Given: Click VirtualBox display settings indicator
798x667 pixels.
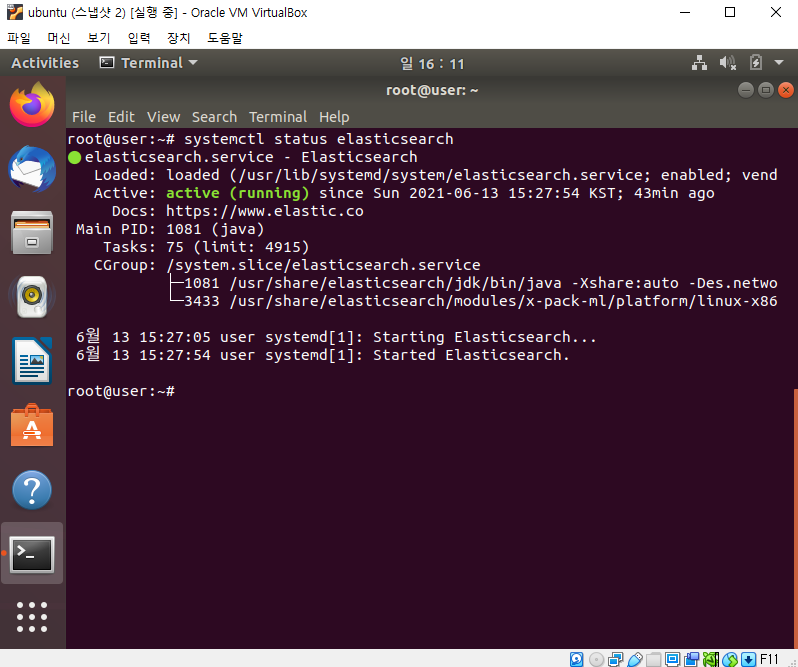Looking at the screenshot, I should coord(672,659).
